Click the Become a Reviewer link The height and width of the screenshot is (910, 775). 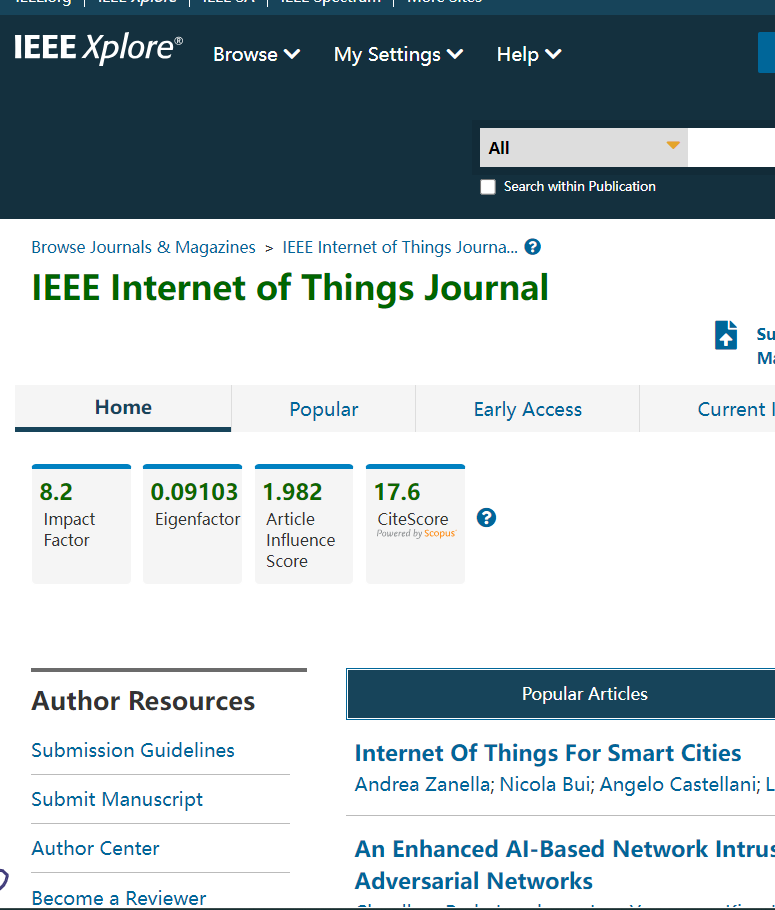coord(118,897)
